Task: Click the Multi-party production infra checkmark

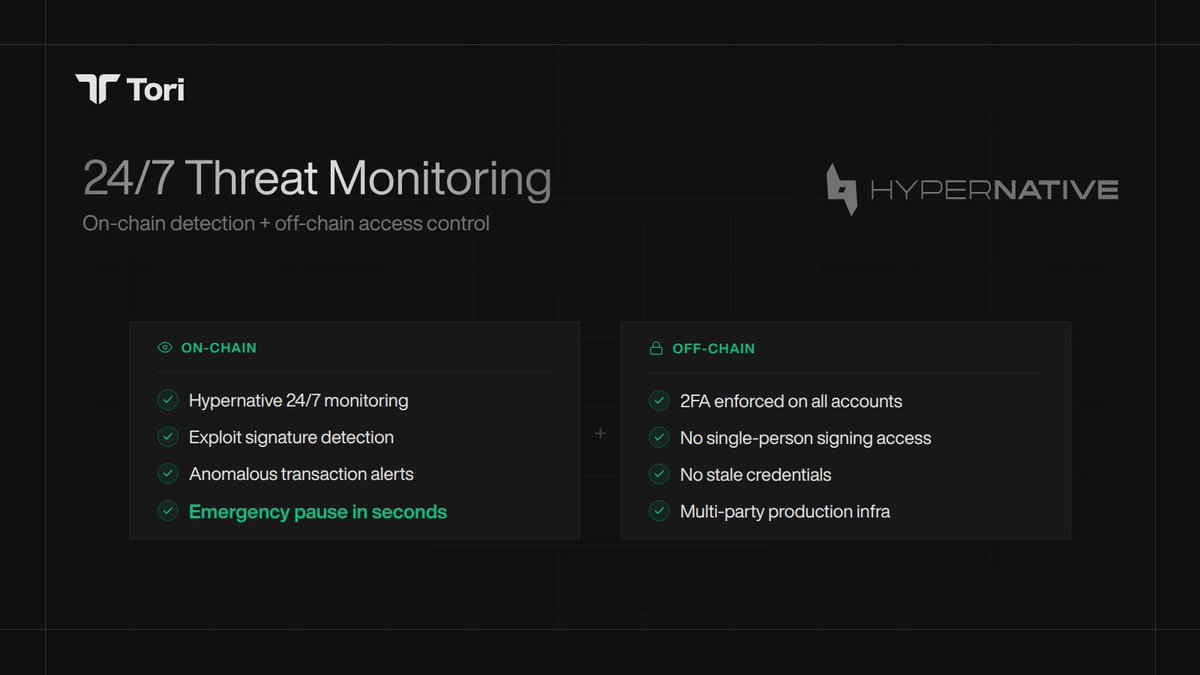Action: point(659,511)
